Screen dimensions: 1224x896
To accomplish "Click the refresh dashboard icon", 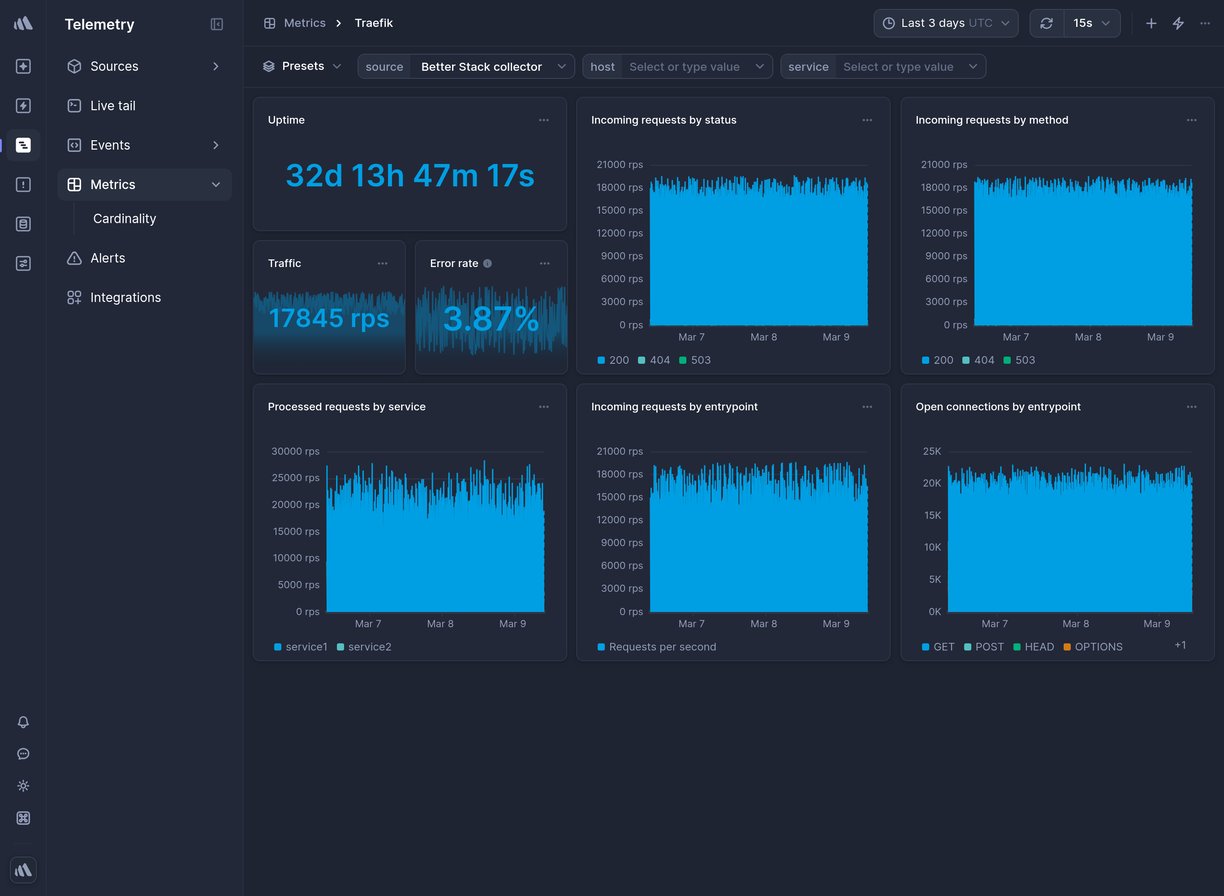I will tap(1046, 22).
